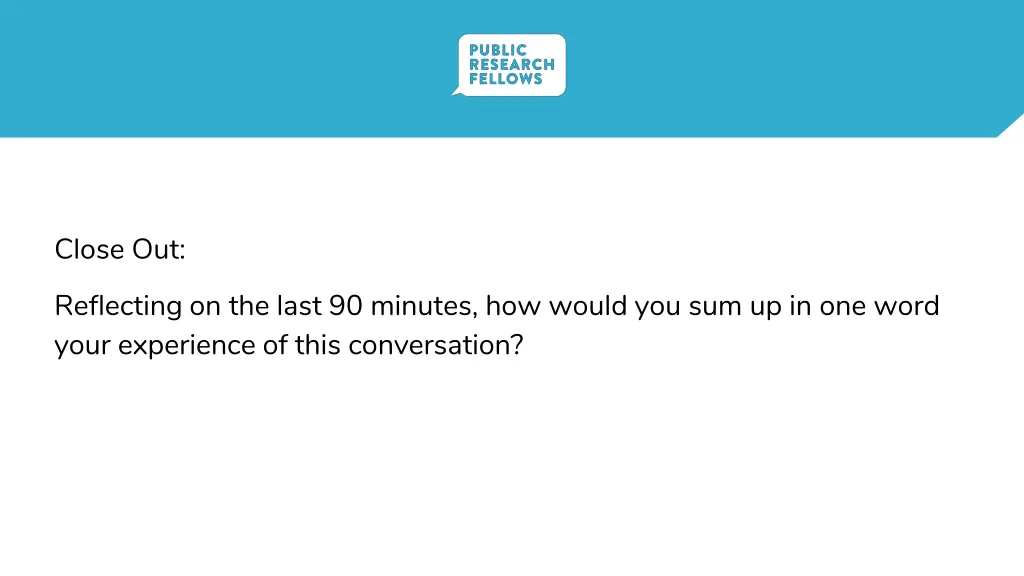Click the blue header banner left of the logo
Image resolution: width=1024 pixels, height=576 pixels.
tap(222, 69)
